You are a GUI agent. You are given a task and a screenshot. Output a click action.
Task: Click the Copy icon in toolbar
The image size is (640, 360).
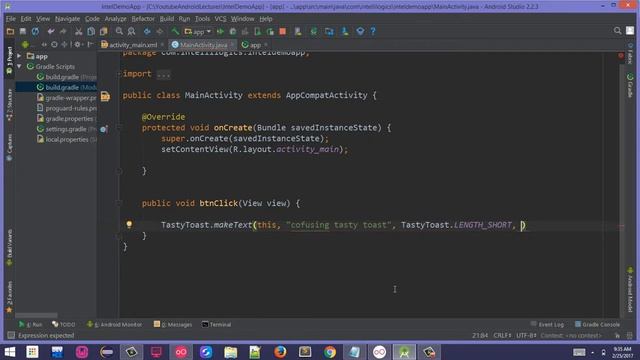[x=91, y=31]
